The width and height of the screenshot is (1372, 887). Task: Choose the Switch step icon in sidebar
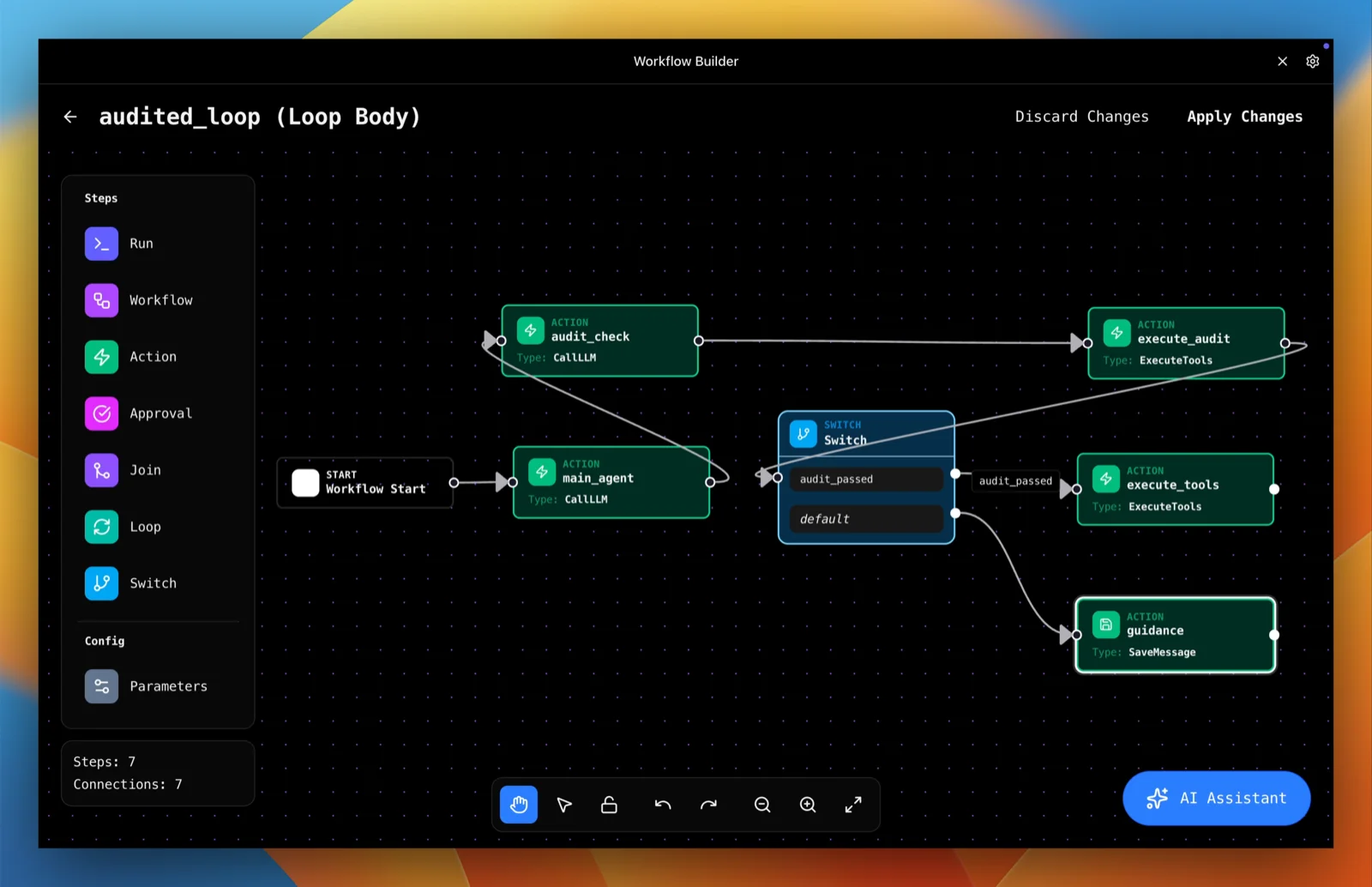[x=101, y=583]
